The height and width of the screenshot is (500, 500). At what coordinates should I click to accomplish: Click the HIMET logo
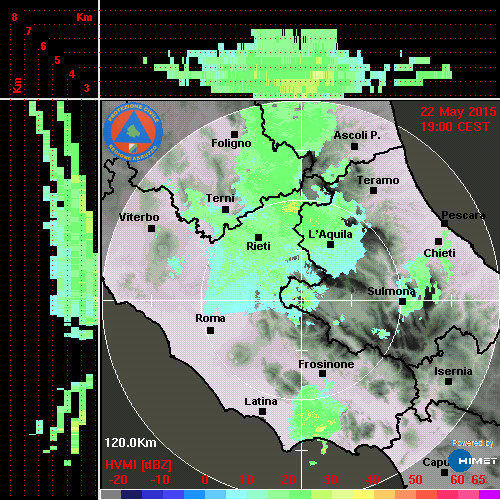(473, 461)
